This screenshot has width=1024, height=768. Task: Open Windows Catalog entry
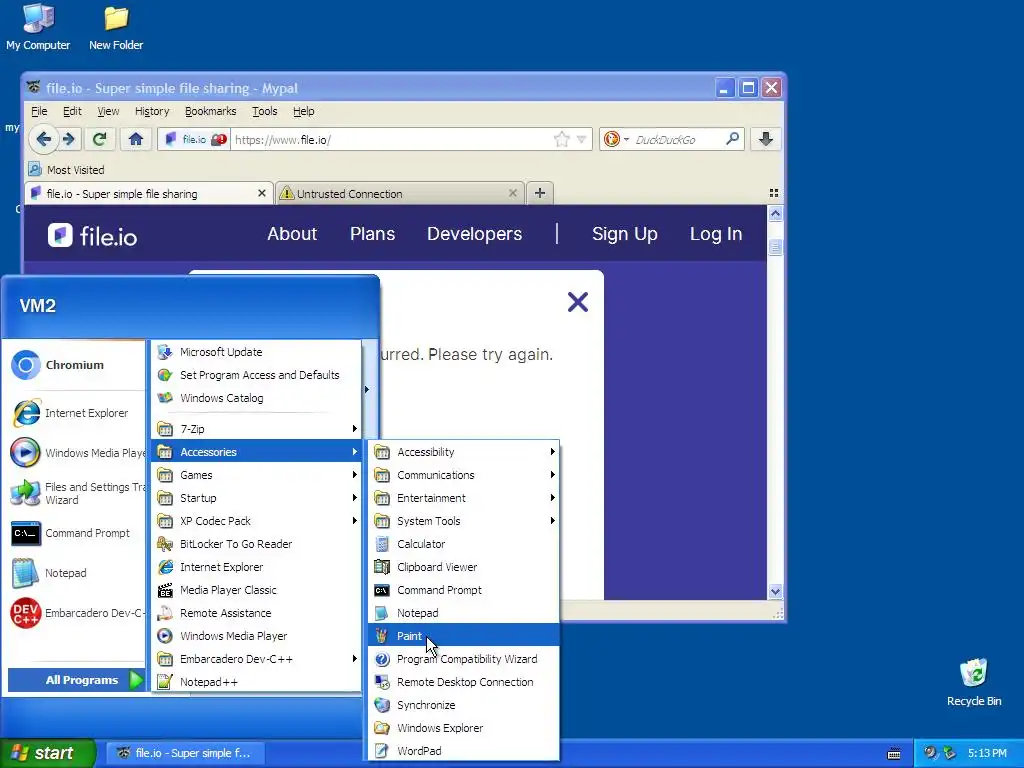256,398
